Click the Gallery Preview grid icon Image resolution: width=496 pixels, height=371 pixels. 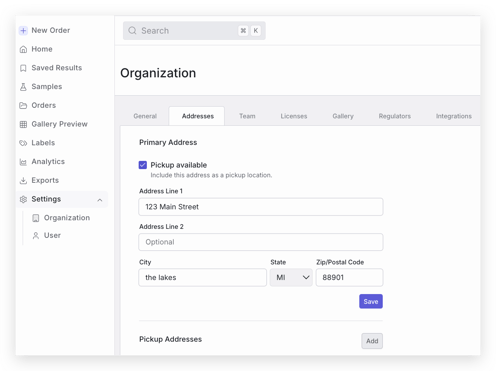pos(23,124)
